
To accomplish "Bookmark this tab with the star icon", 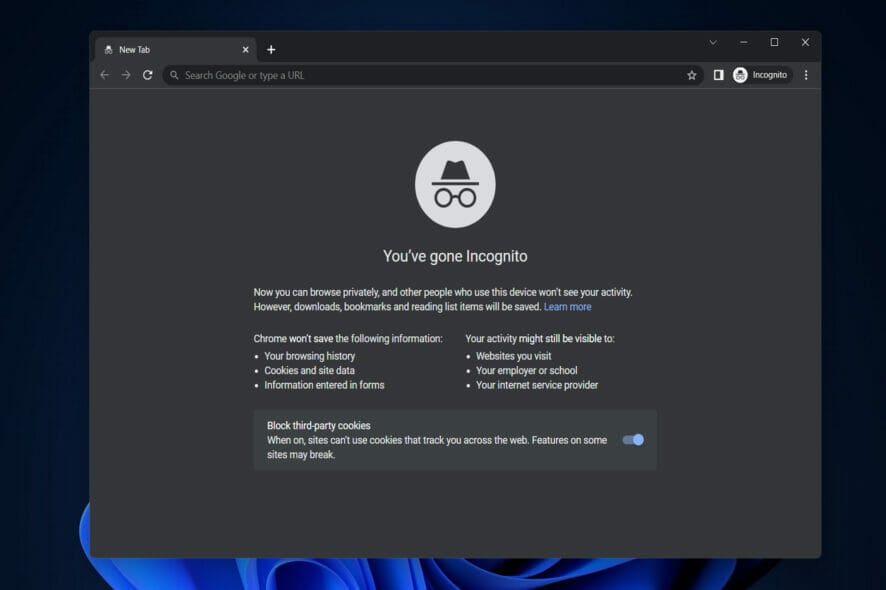I will [692, 75].
